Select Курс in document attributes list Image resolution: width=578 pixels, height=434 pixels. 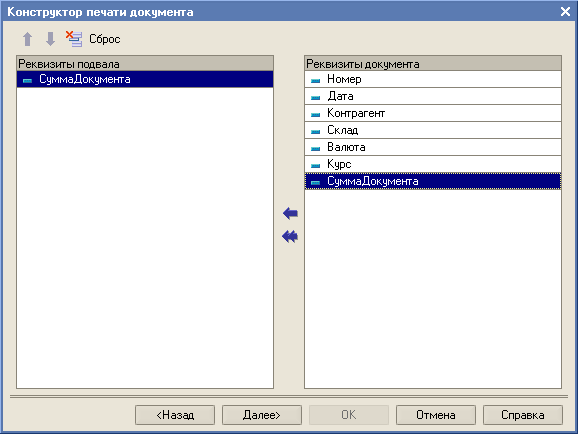point(433,164)
